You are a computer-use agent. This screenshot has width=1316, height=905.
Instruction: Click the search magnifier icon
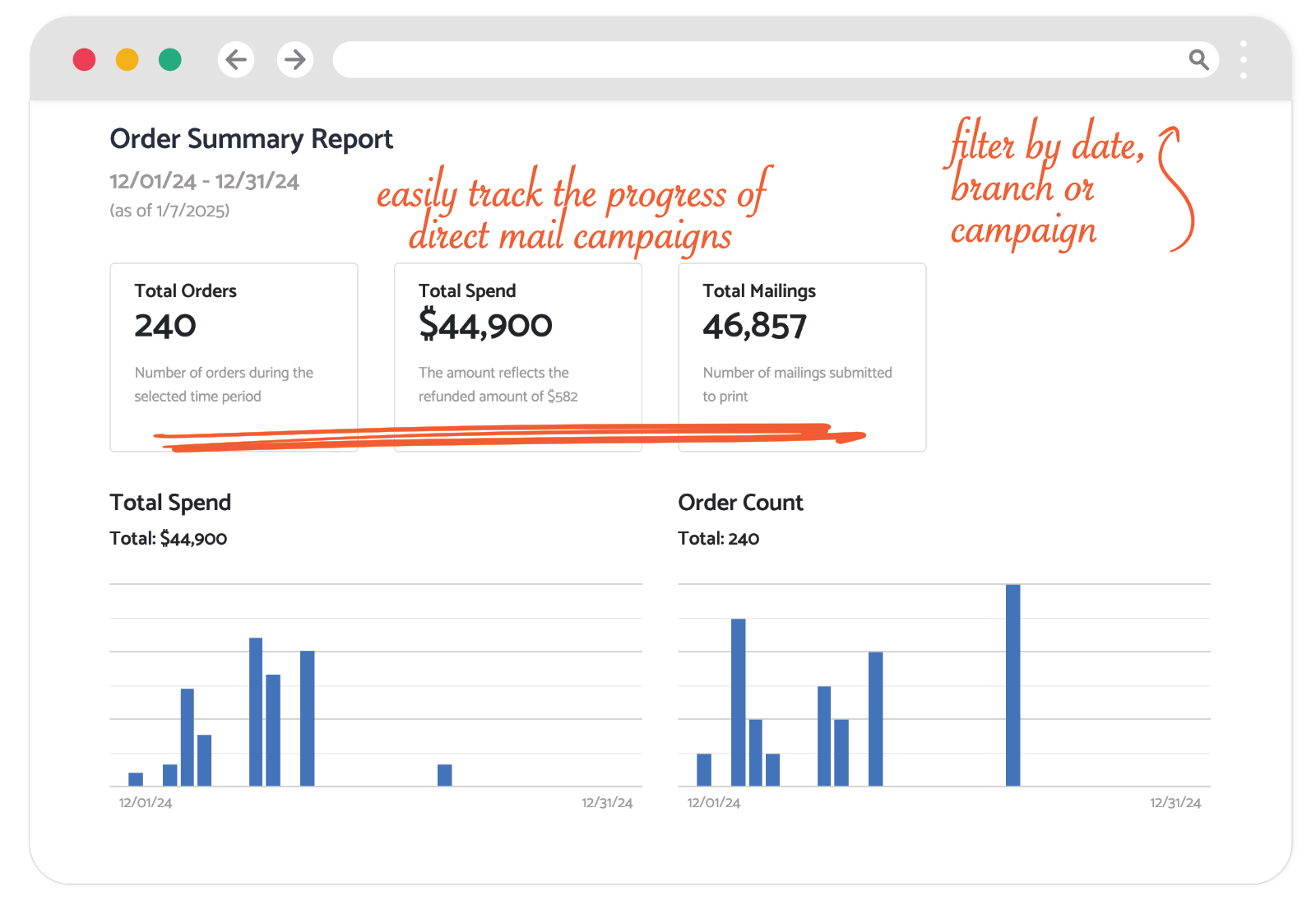point(1198,59)
